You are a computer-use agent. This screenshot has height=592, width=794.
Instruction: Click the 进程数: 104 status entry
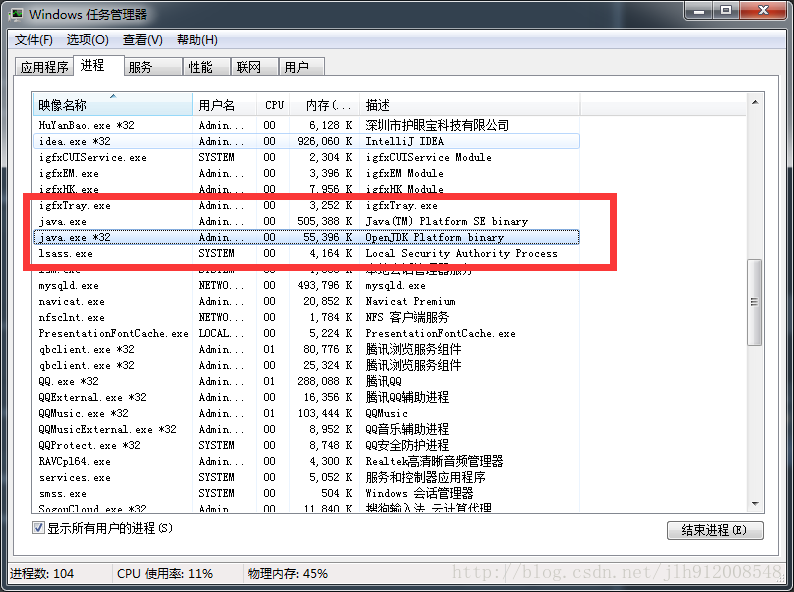(x=42, y=574)
